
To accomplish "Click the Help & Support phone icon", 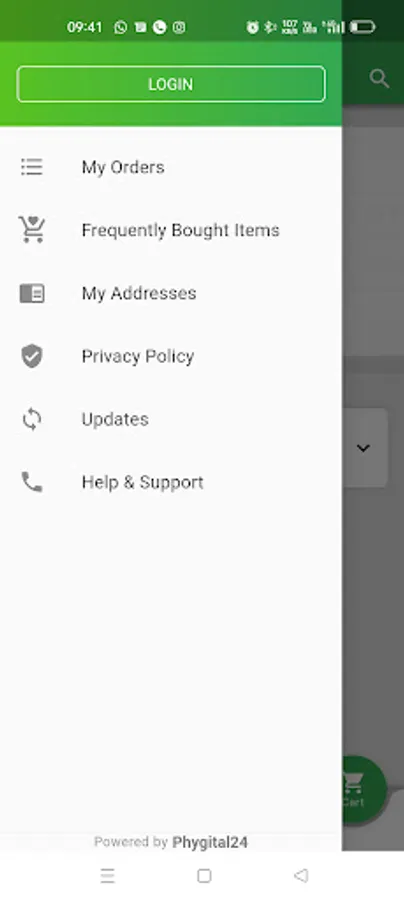I will point(32,482).
